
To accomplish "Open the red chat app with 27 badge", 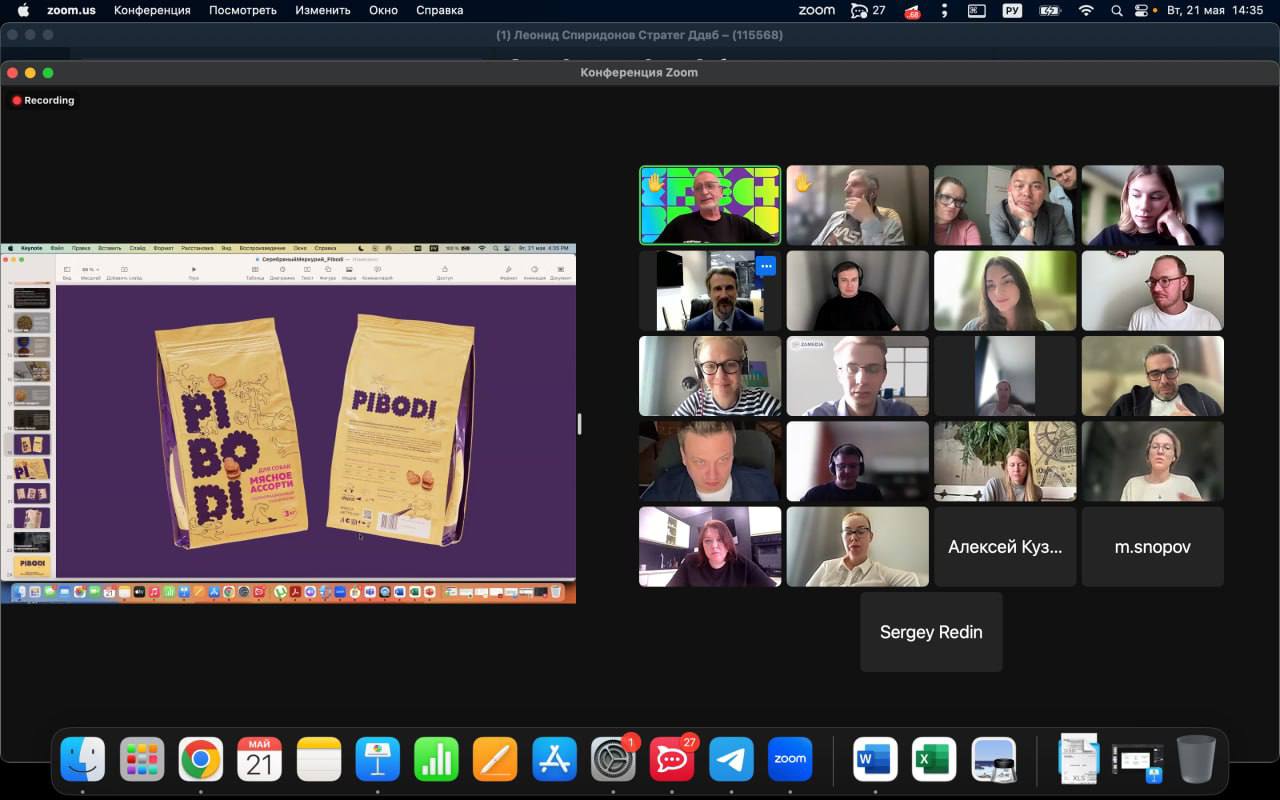I will point(672,760).
